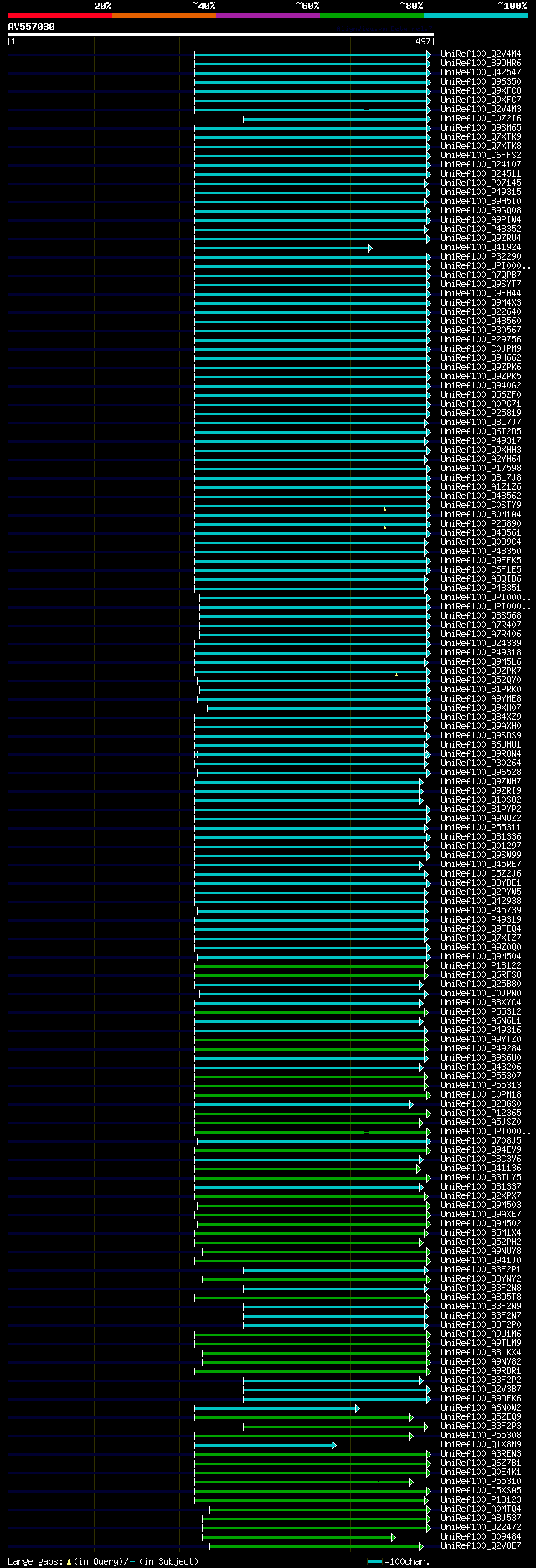The height and width of the screenshot is (1568, 536).
Task: Select label UniRef100_P07145
Action: pos(481,183)
